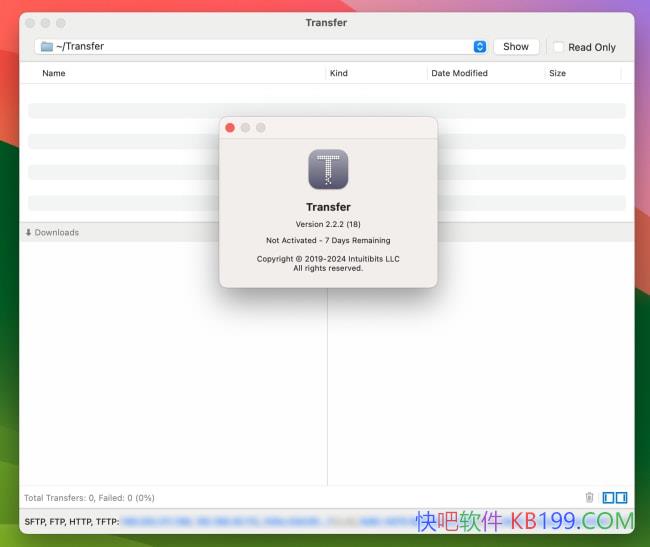Sort by Date Modified column

(459, 73)
